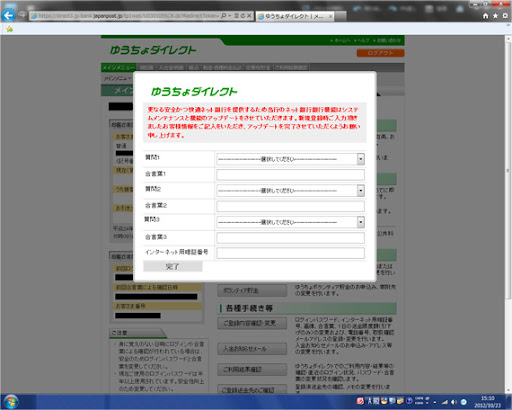Screen dimensions: 512x410
Task: Click the address bar URL field
Action: 128,16
